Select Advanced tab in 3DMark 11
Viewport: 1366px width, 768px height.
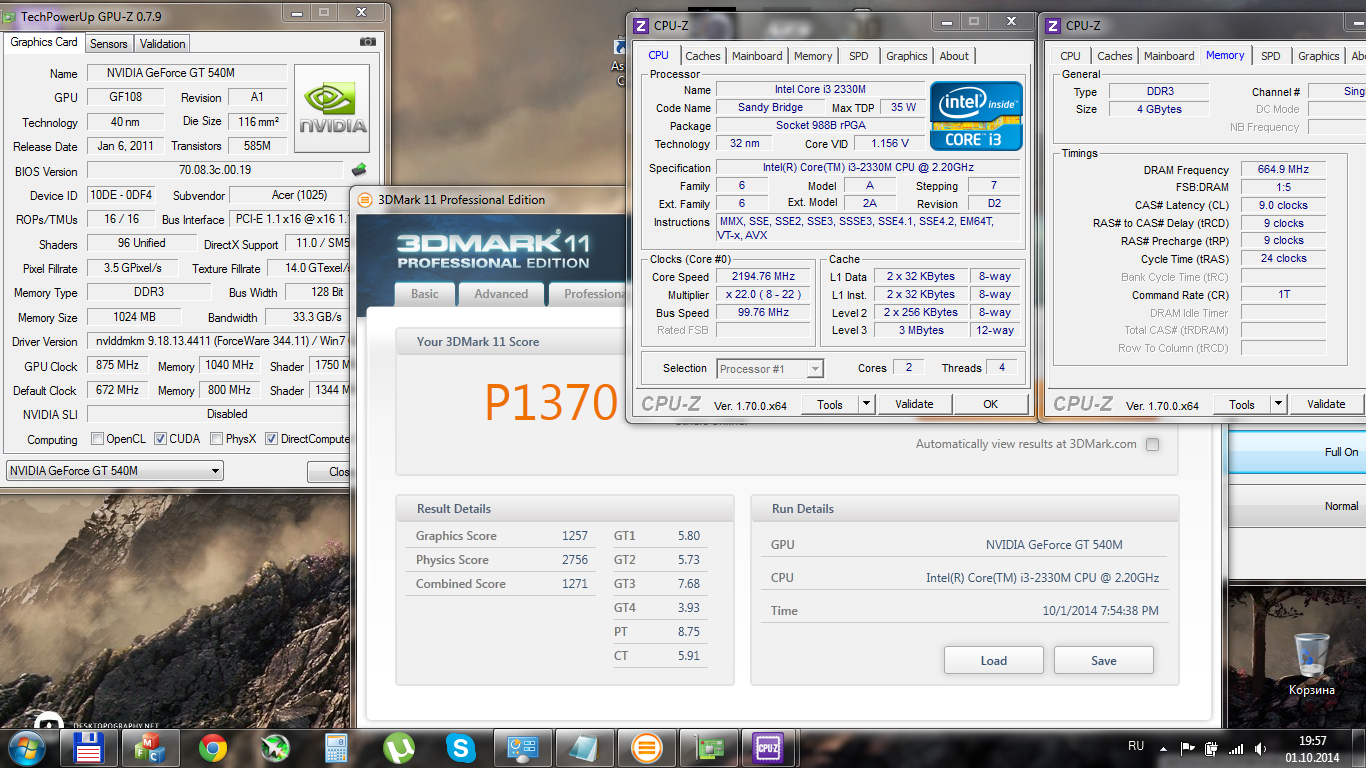(501, 294)
